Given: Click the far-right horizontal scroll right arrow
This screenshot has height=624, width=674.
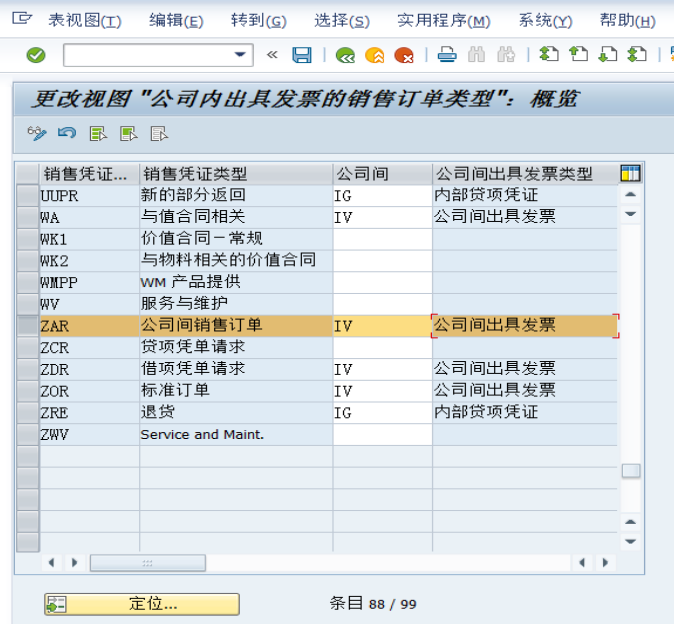Looking at the screenshot, I should (x=606, y=563).
